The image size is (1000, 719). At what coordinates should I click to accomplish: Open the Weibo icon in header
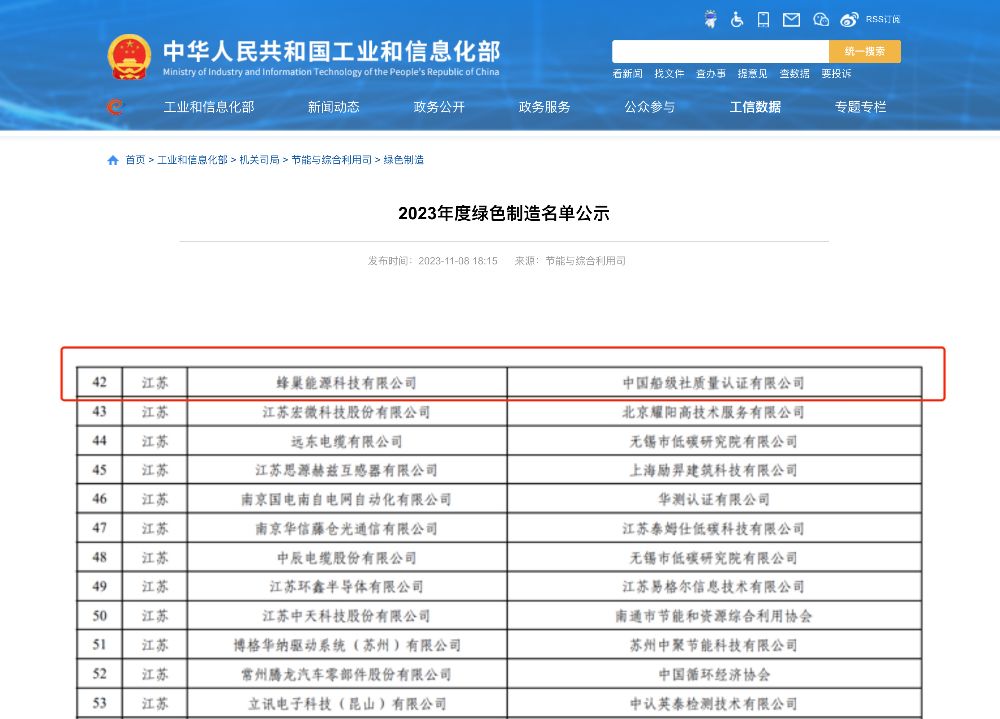click(849, 20)
